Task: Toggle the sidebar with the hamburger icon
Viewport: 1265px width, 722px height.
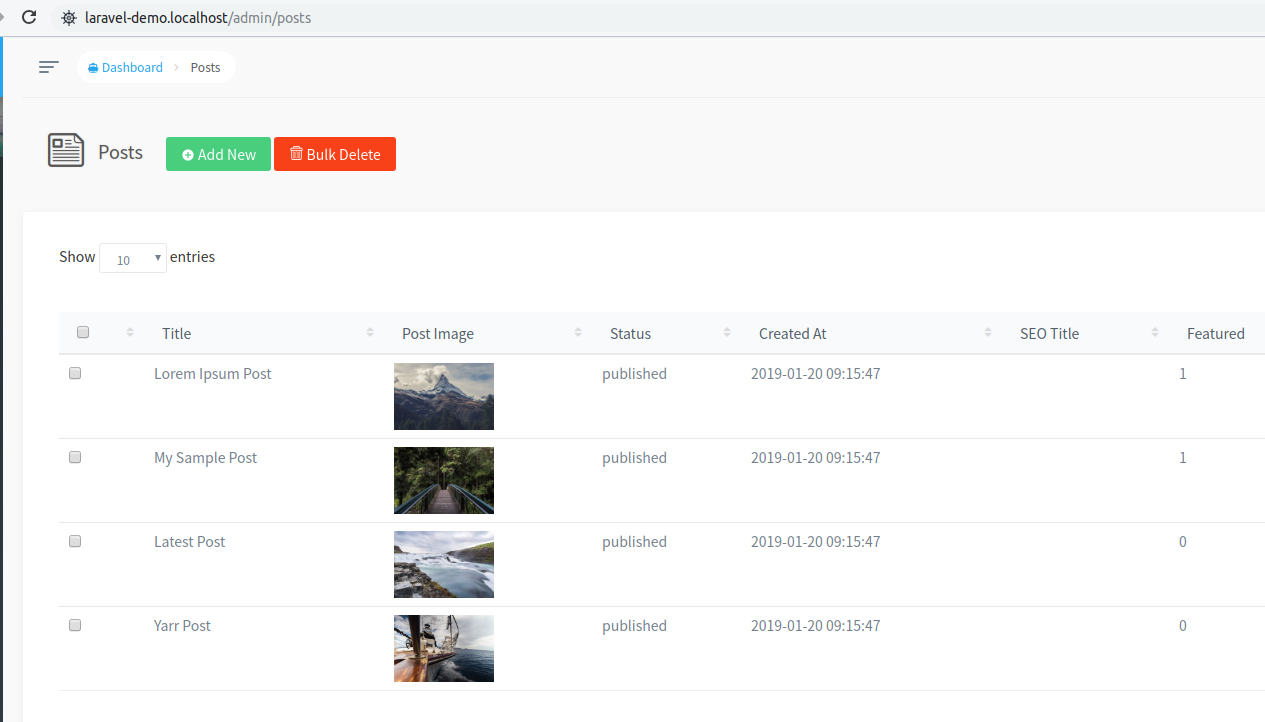Action: [x=48, y=67]
